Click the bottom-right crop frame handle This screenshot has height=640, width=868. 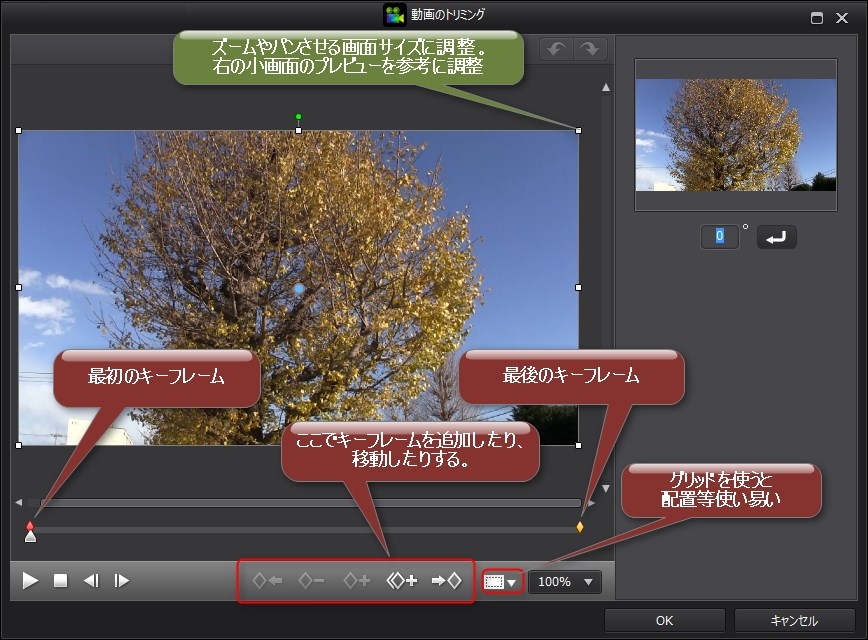click(578, 445)
